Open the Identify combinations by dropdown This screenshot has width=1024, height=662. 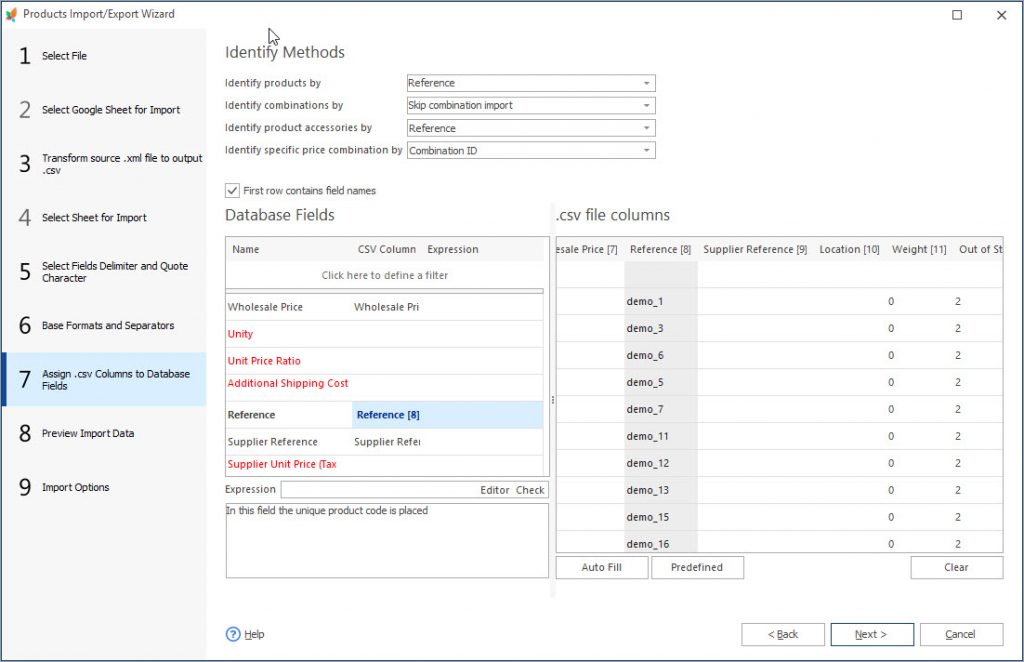[645, 105]
